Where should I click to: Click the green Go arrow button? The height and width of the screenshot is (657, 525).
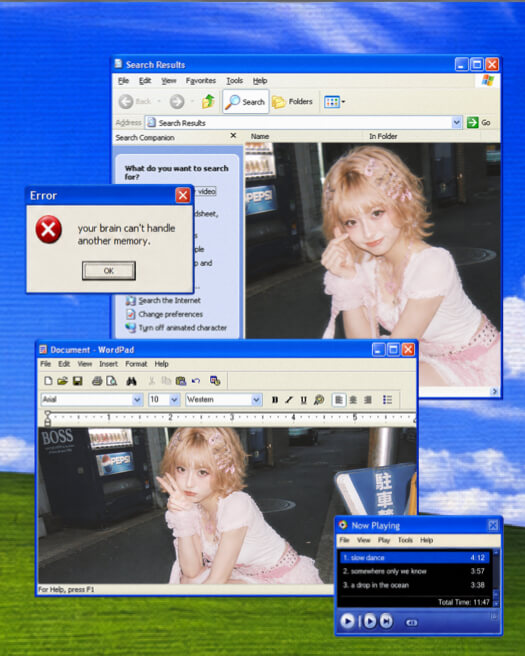point(473,122)
